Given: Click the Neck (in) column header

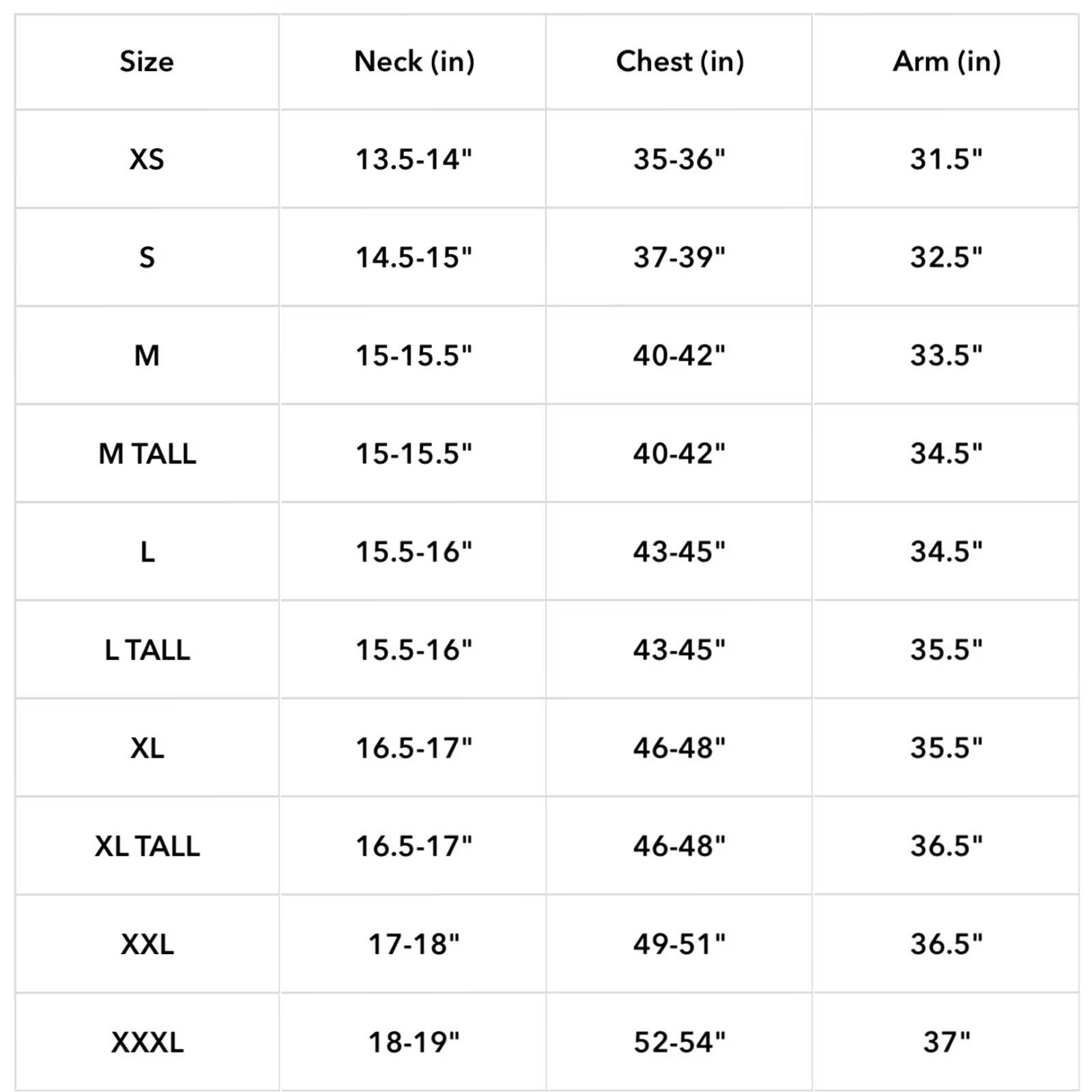Looking at the screenshot, I should click(x=414, y=62).
